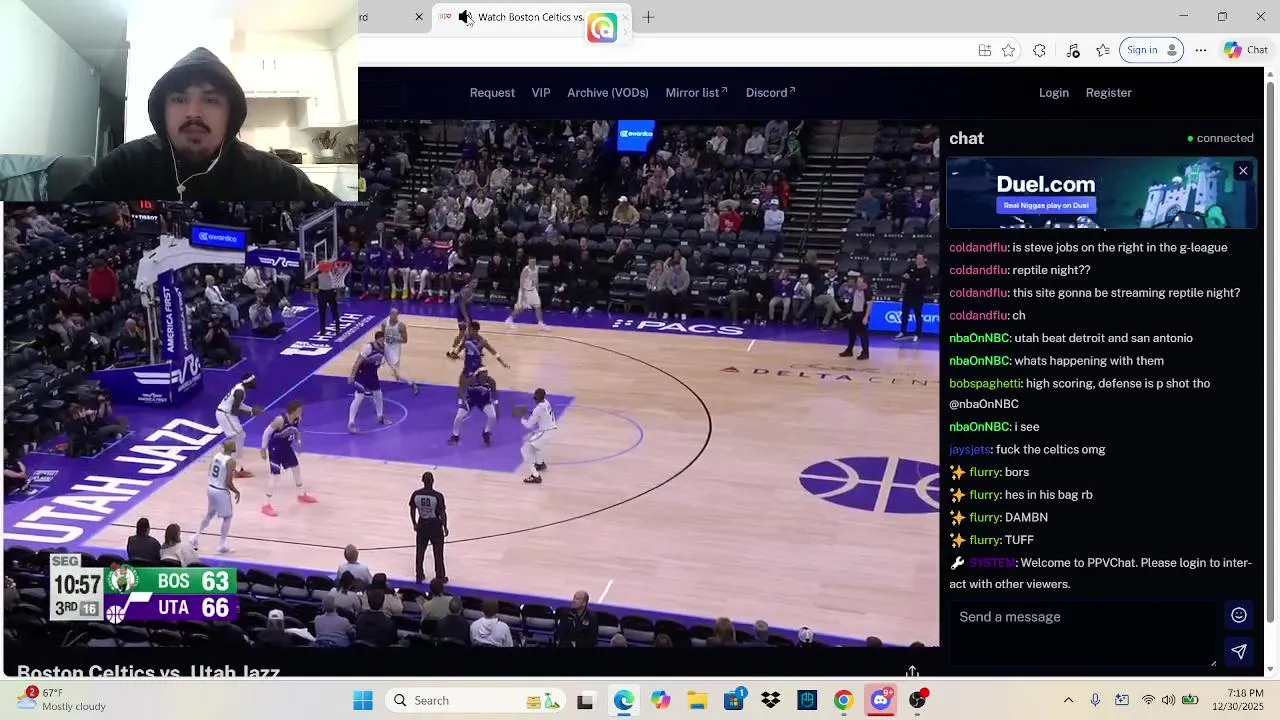1280x720 pixels.
Task: Open Edge settings and more menu
Action: click(1201, 50)
